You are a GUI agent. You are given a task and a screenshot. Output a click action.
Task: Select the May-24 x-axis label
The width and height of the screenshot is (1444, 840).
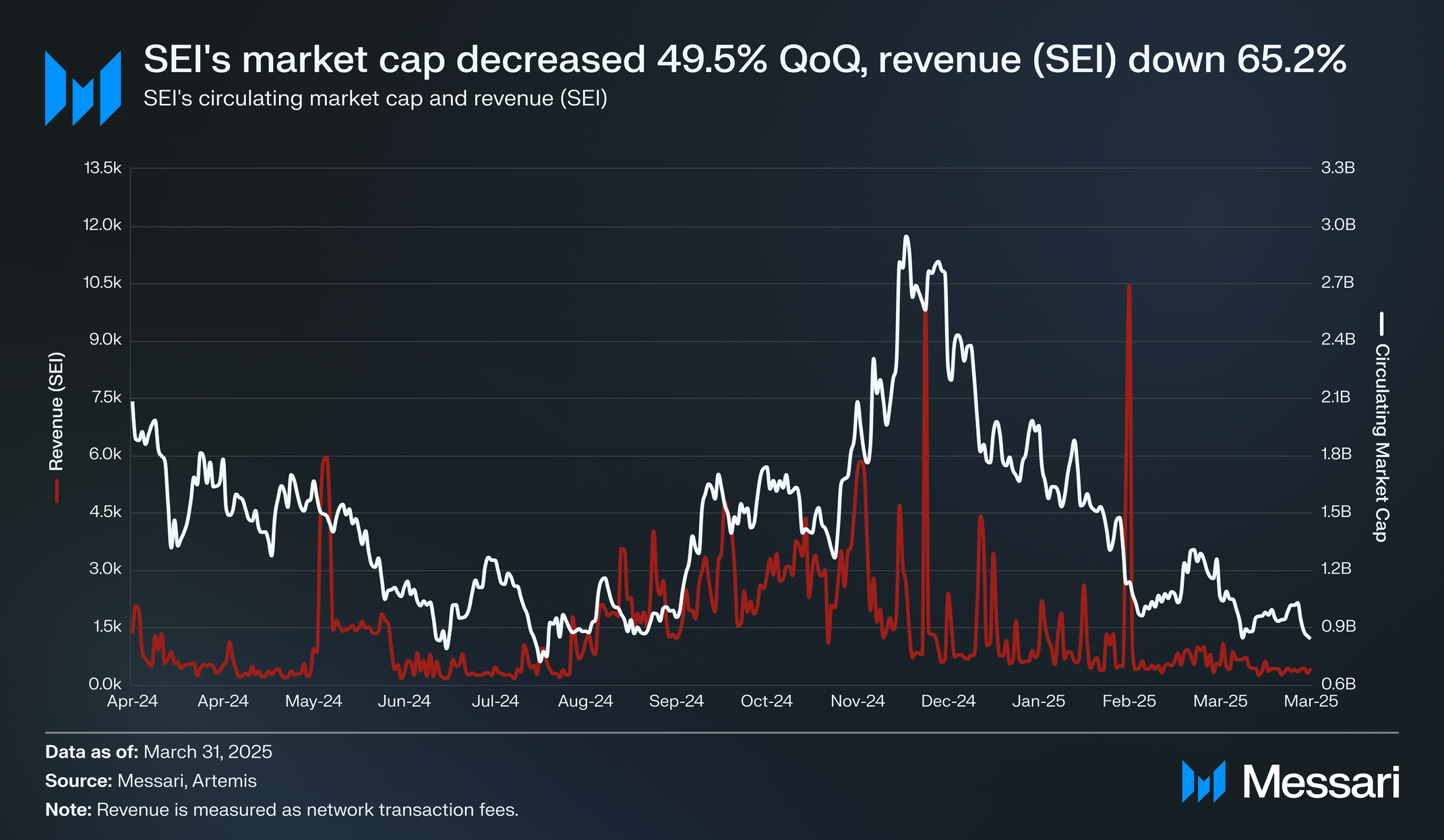[313, 701]
